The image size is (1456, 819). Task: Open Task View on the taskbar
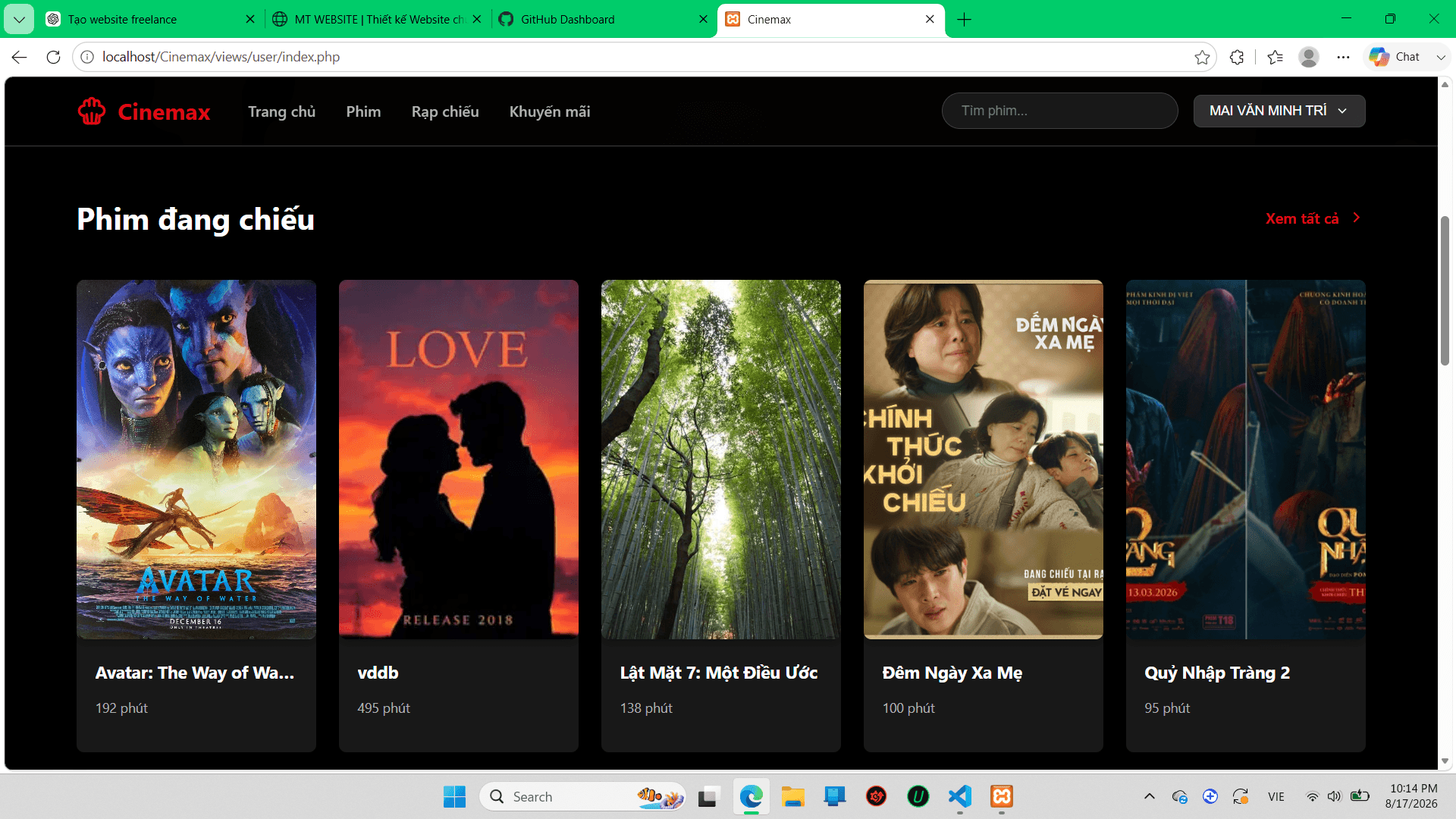708,797
